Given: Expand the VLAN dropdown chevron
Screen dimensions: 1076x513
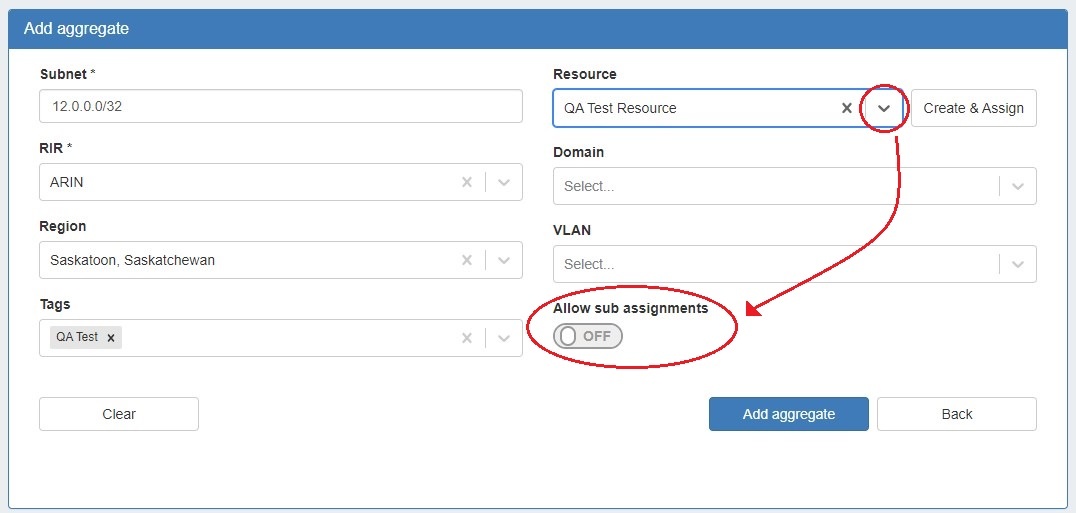Looking at the screenshot, I should click(x=1018, y=264).
